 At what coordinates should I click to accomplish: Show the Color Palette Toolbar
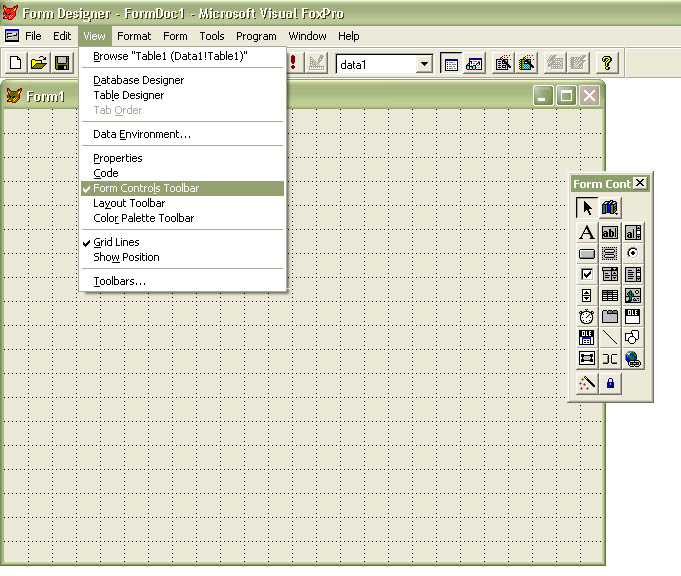click(182, 218)
